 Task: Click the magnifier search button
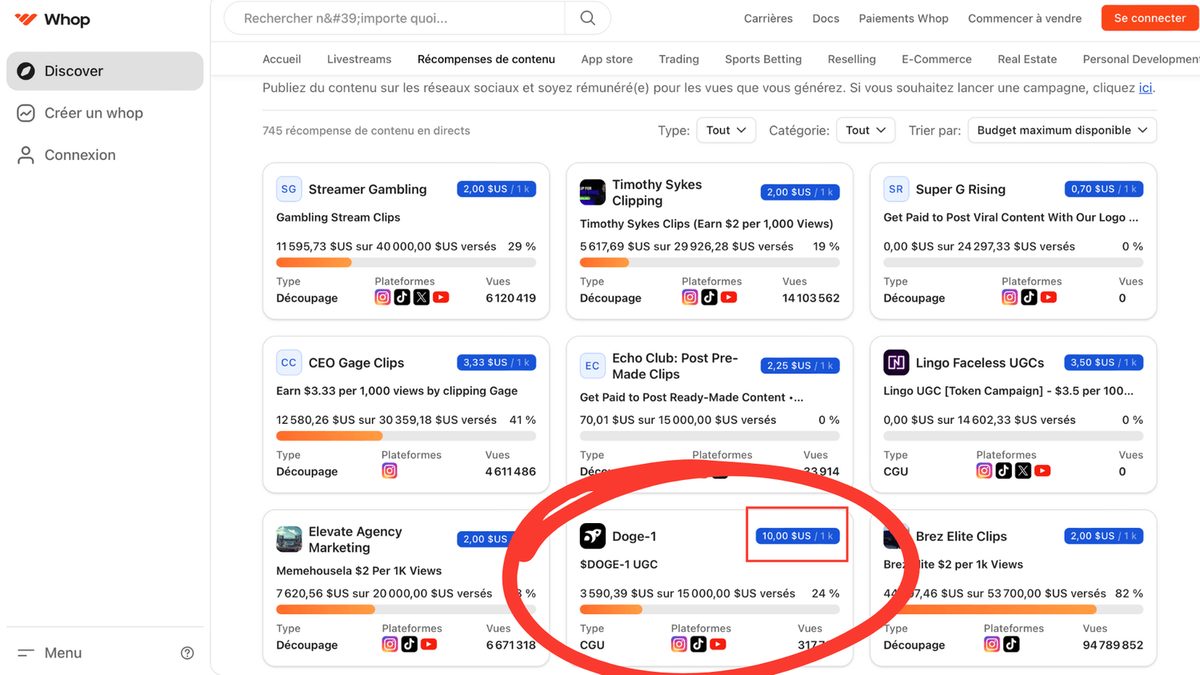(x=587, y=18)
